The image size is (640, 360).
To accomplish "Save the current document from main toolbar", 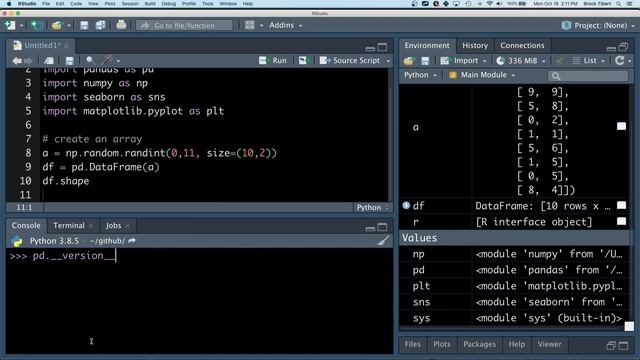I will 84,25.
